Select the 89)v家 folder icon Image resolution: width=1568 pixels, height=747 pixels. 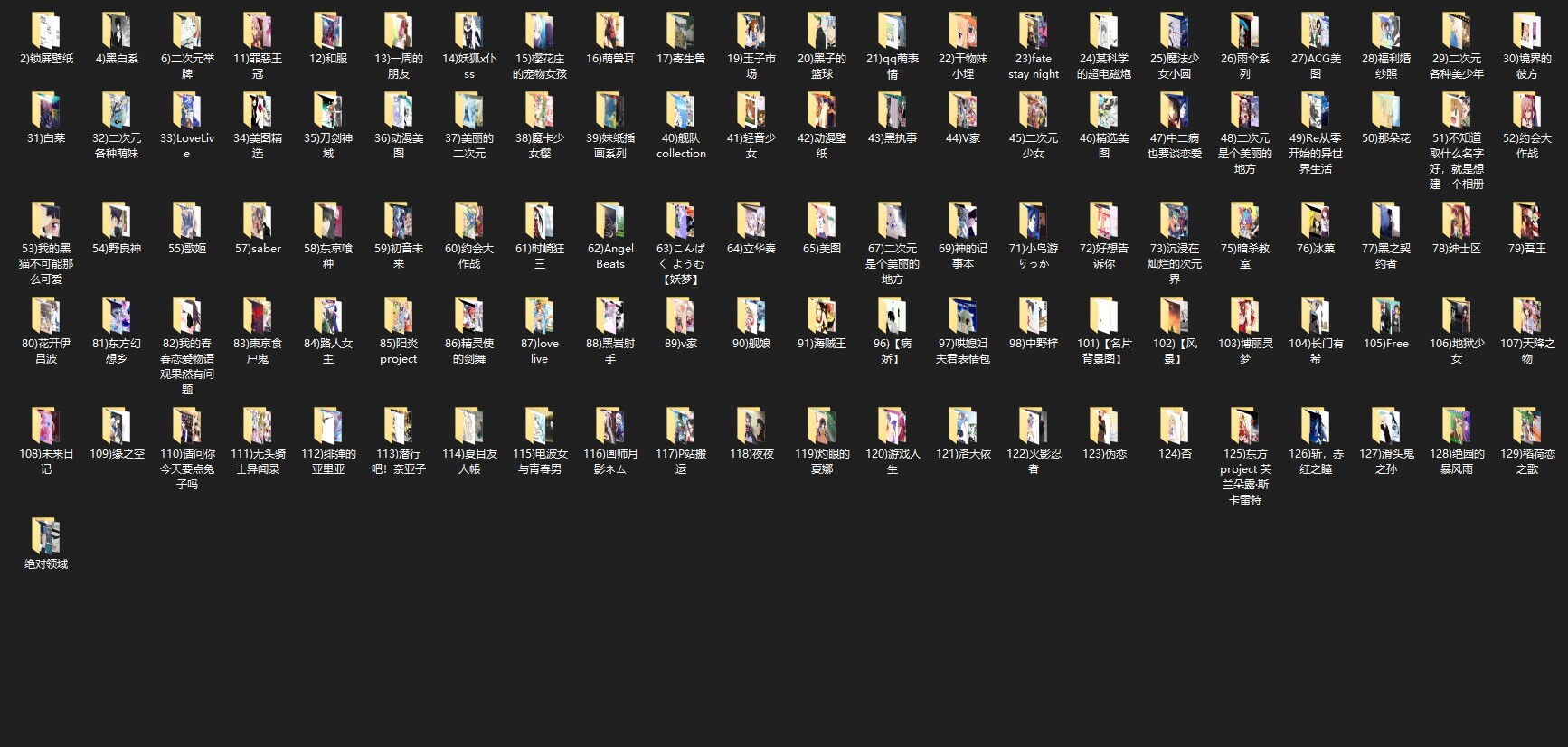[x=680, y=316]
